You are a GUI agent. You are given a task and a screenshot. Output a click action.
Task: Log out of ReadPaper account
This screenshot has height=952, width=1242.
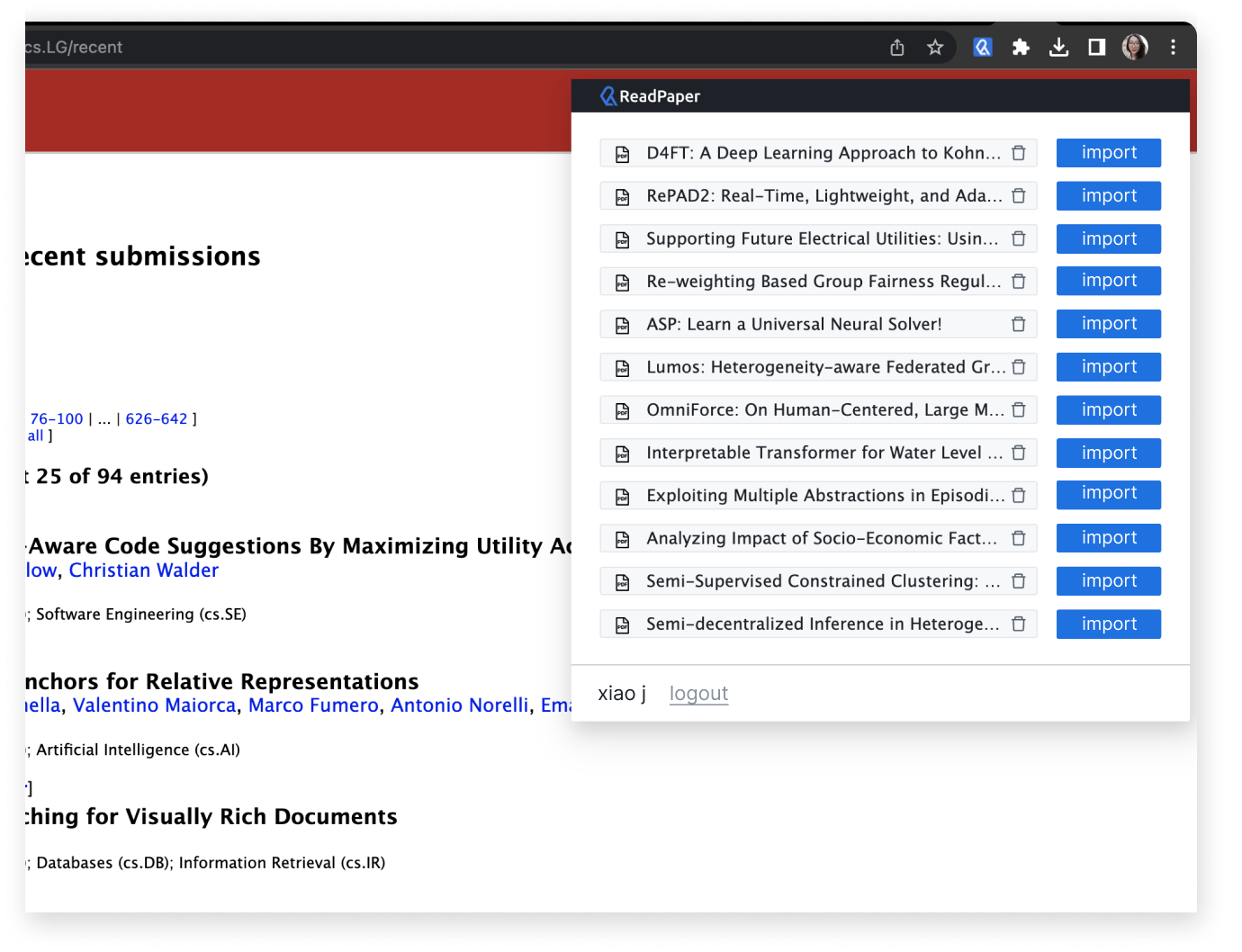698,694
